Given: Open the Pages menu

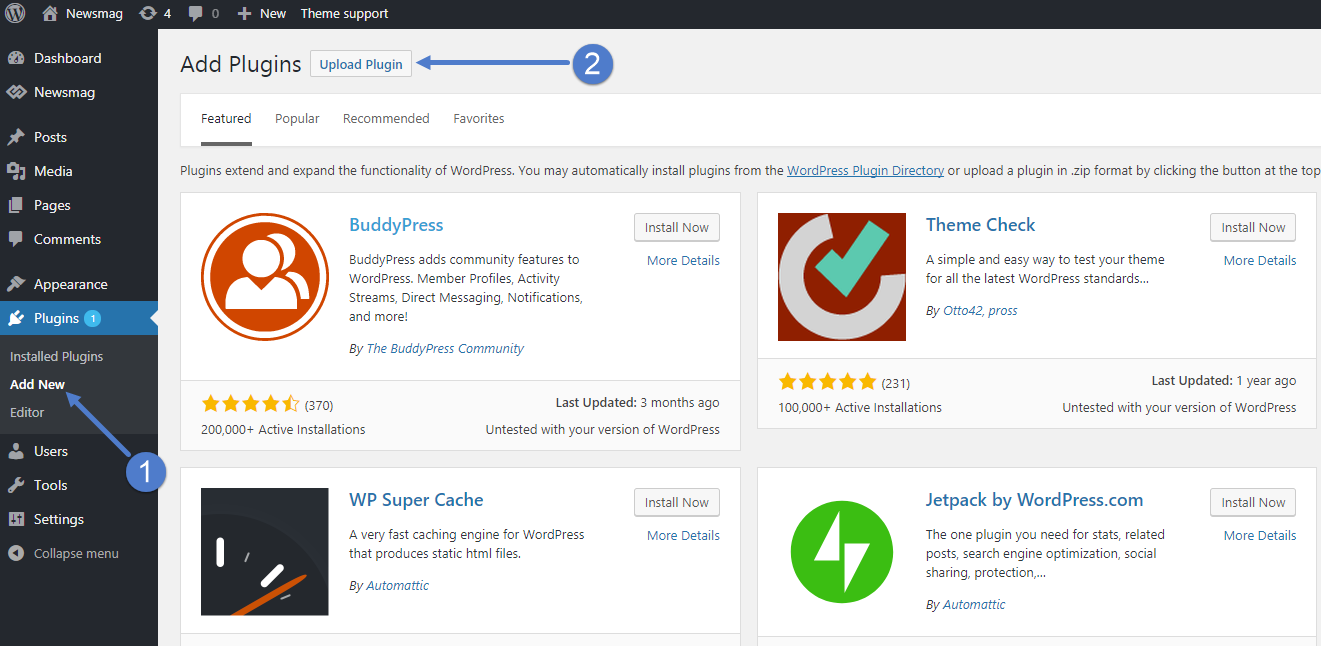Looking at the screenshot, I should pos(52,205).
